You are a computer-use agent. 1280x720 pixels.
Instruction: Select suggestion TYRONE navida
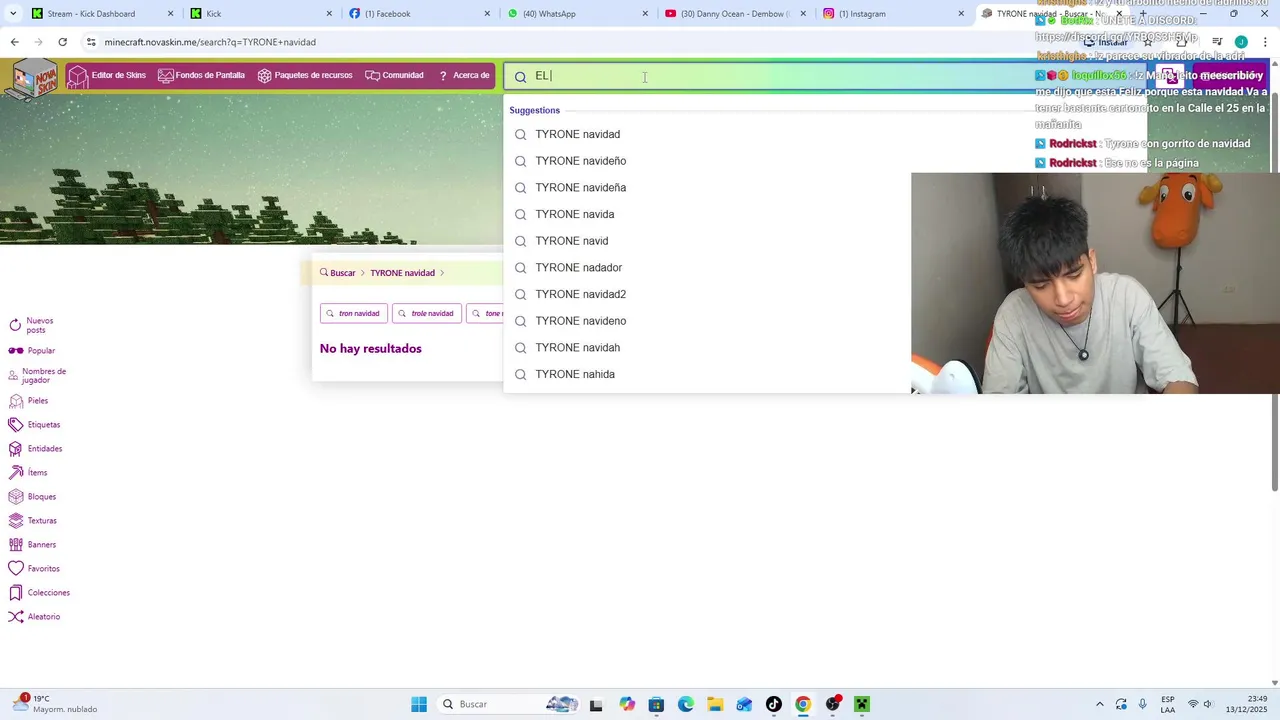(x=707, y=214)
